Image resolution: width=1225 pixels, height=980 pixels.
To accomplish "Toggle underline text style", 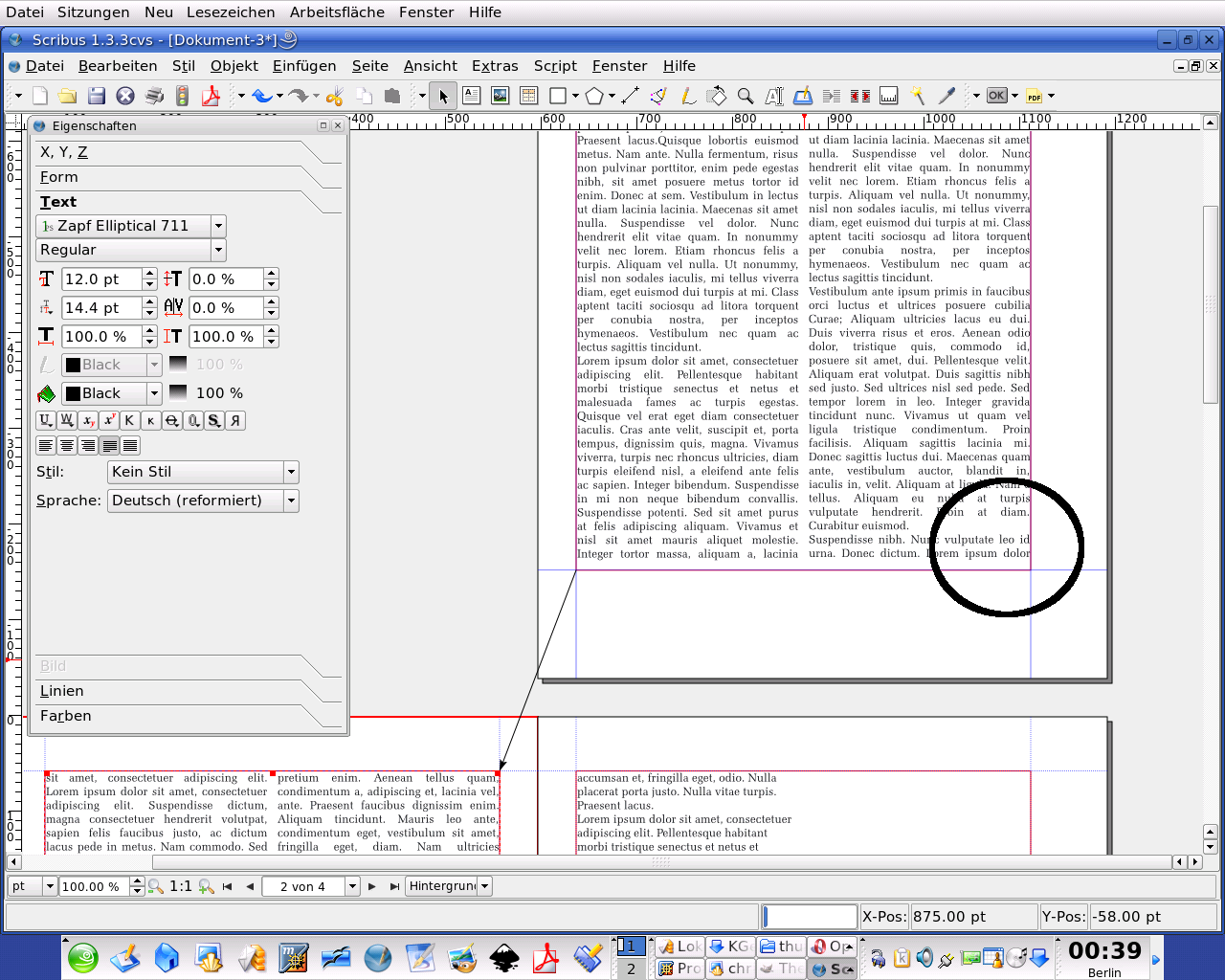I will tap(45, 420).
